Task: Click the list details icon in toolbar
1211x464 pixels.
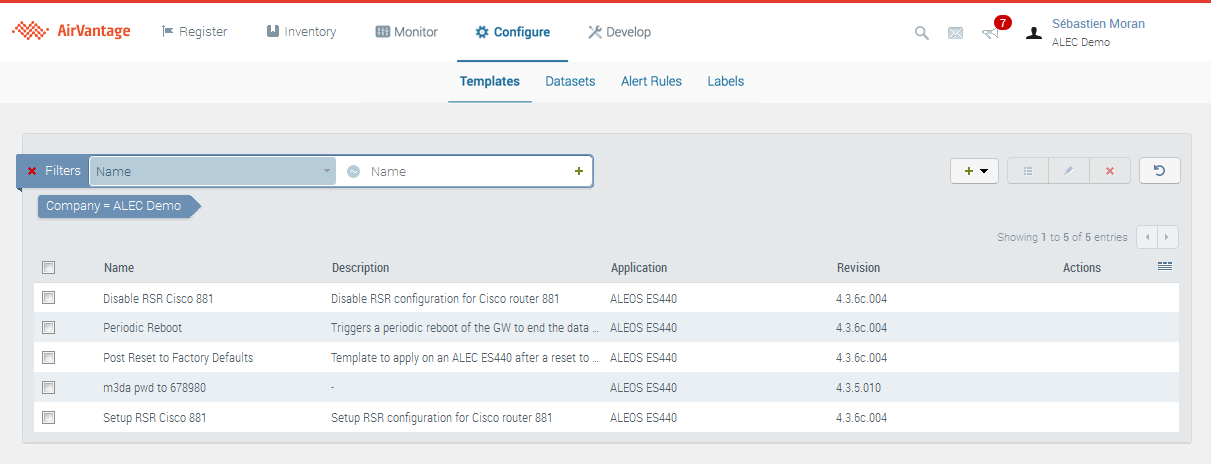Action: [1027, 171]
